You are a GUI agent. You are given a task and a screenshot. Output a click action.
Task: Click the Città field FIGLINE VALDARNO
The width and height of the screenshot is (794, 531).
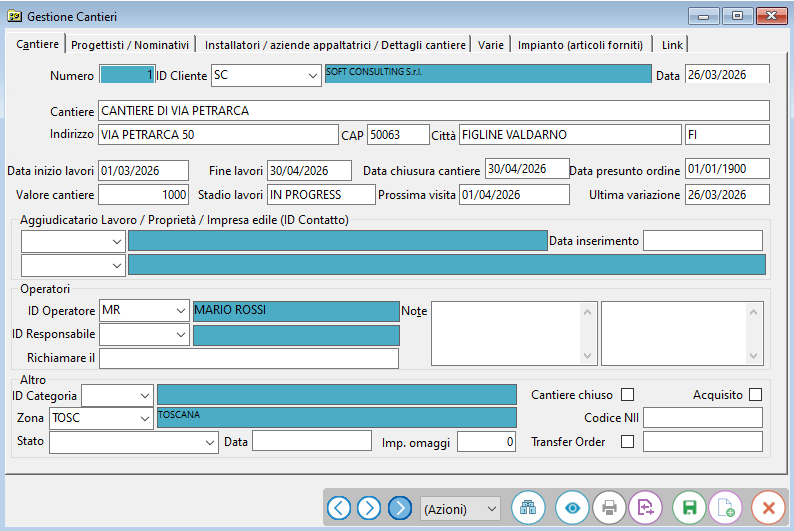pyautogui.click(x=570, y=135)
